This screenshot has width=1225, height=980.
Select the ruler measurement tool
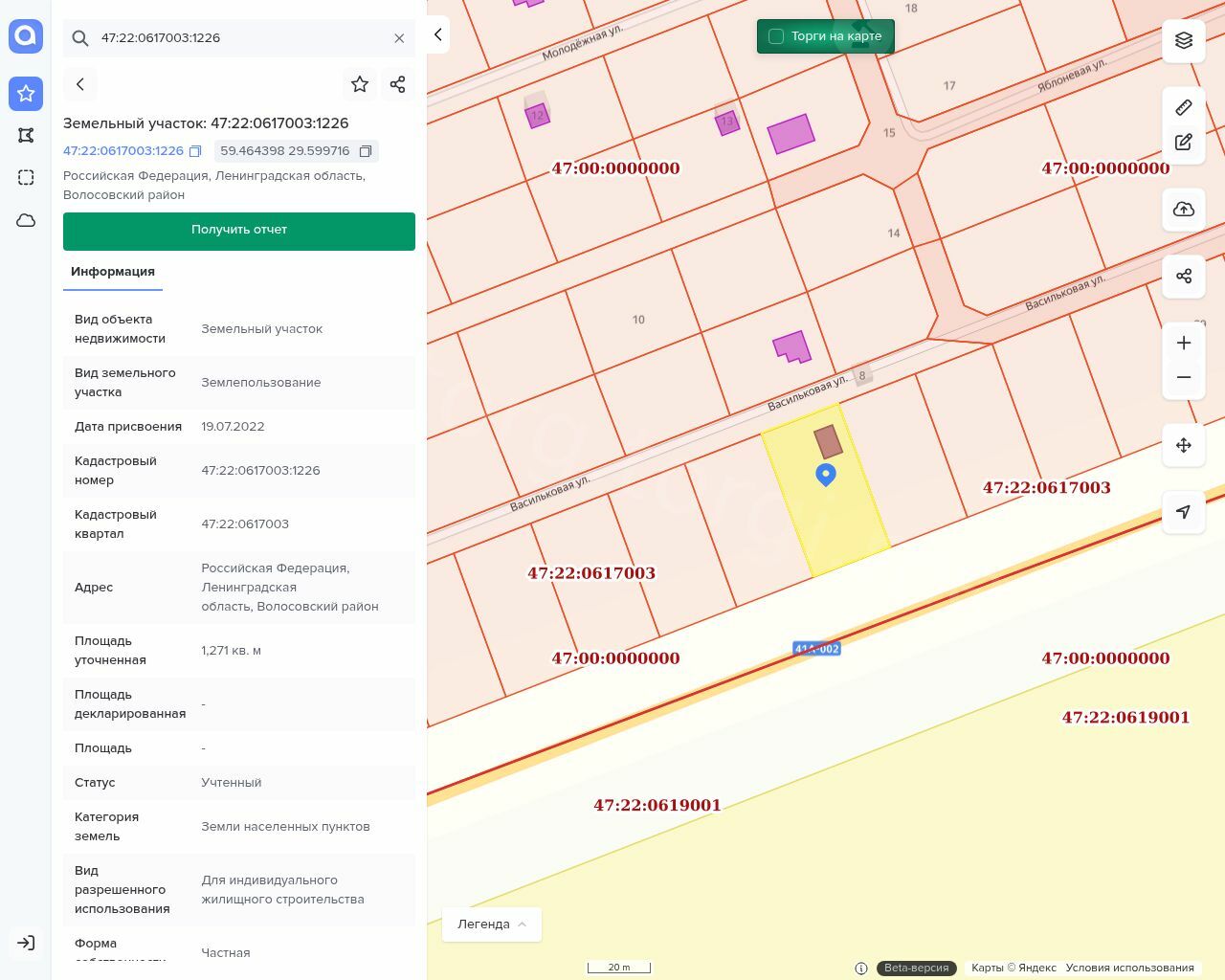pyautogui.click(x=1184, y=107)
